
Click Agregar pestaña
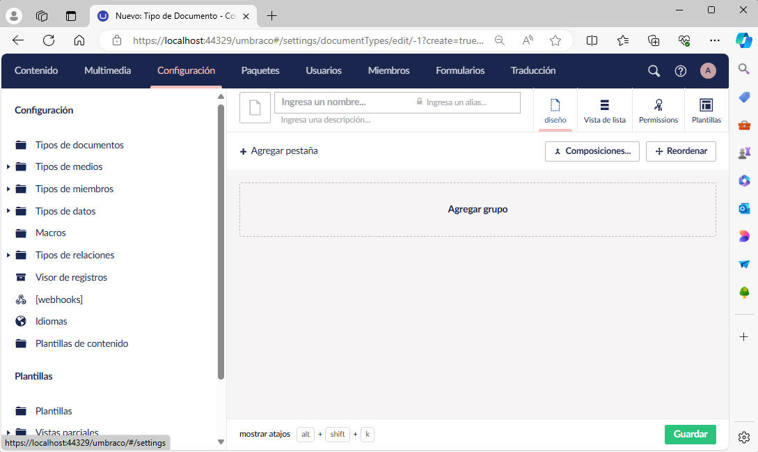pyautogui.click(x=279, y=151)
